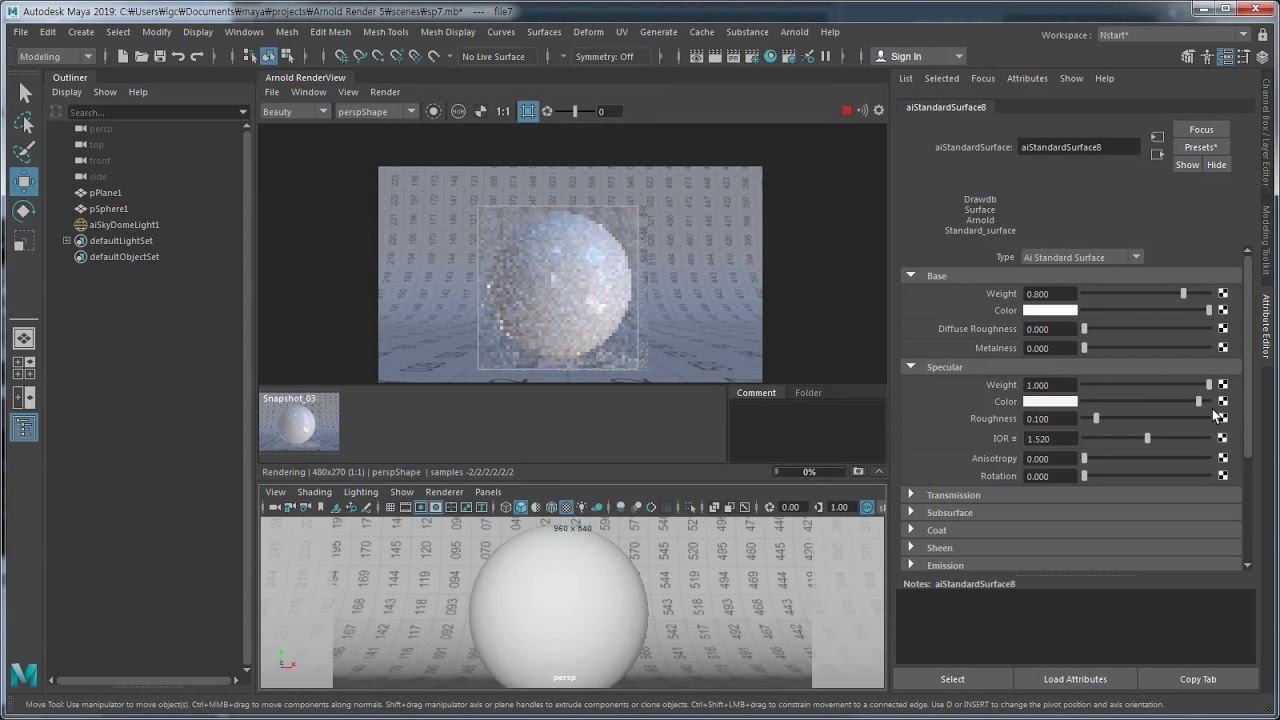
Task: Pick the Select tool arrow in the toolbox
Action: [x=24, y=94]
